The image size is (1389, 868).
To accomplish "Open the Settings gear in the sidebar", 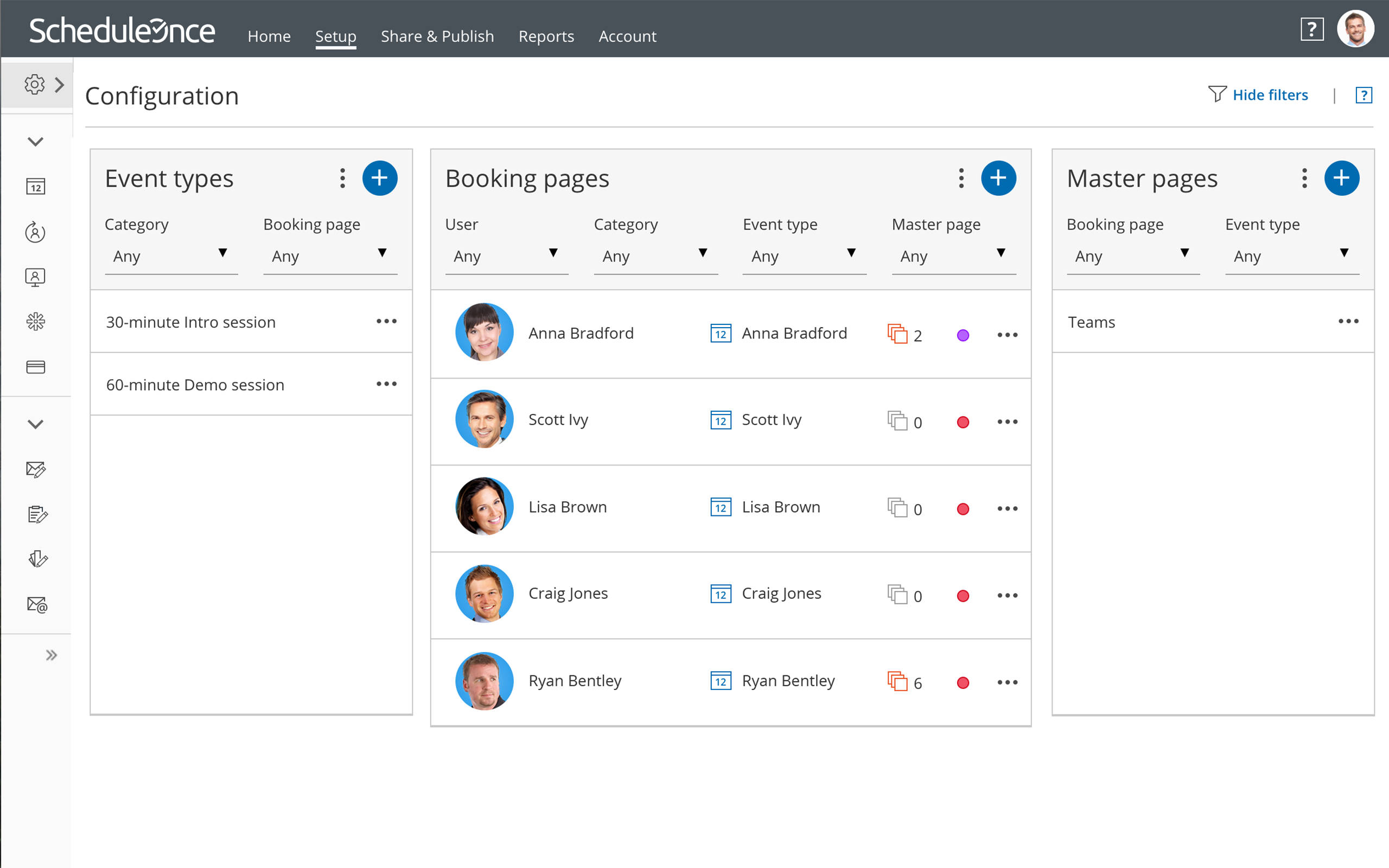I will [34, 84].
